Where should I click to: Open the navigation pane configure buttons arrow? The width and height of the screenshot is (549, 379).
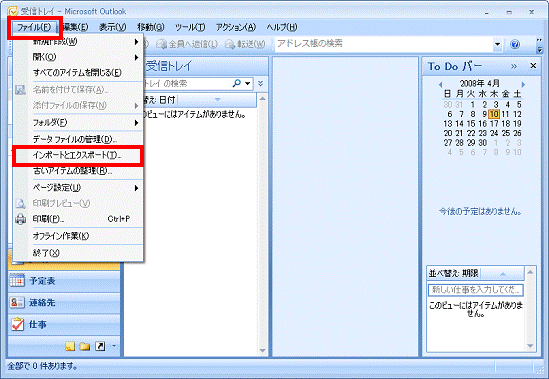[114, 346]
